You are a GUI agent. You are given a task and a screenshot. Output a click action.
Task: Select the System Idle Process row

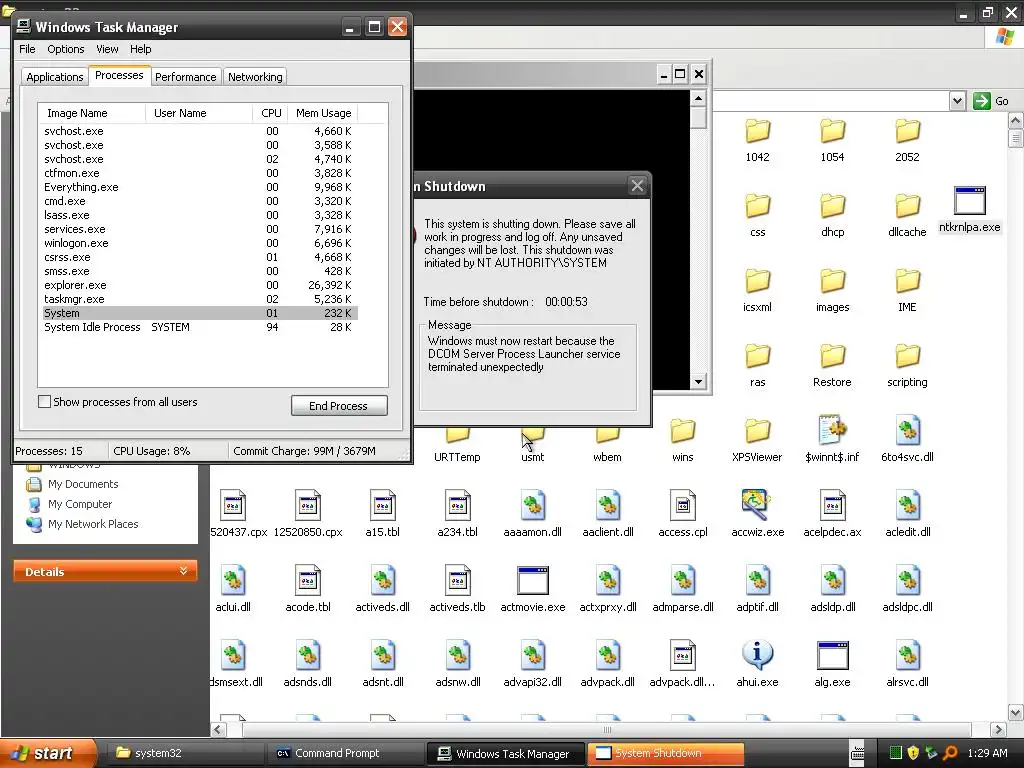click(200, 327)
